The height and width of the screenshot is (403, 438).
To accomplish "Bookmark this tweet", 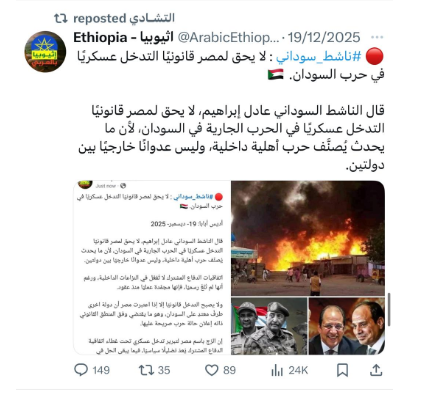I will pyautogui.click(x=342, y=370).
